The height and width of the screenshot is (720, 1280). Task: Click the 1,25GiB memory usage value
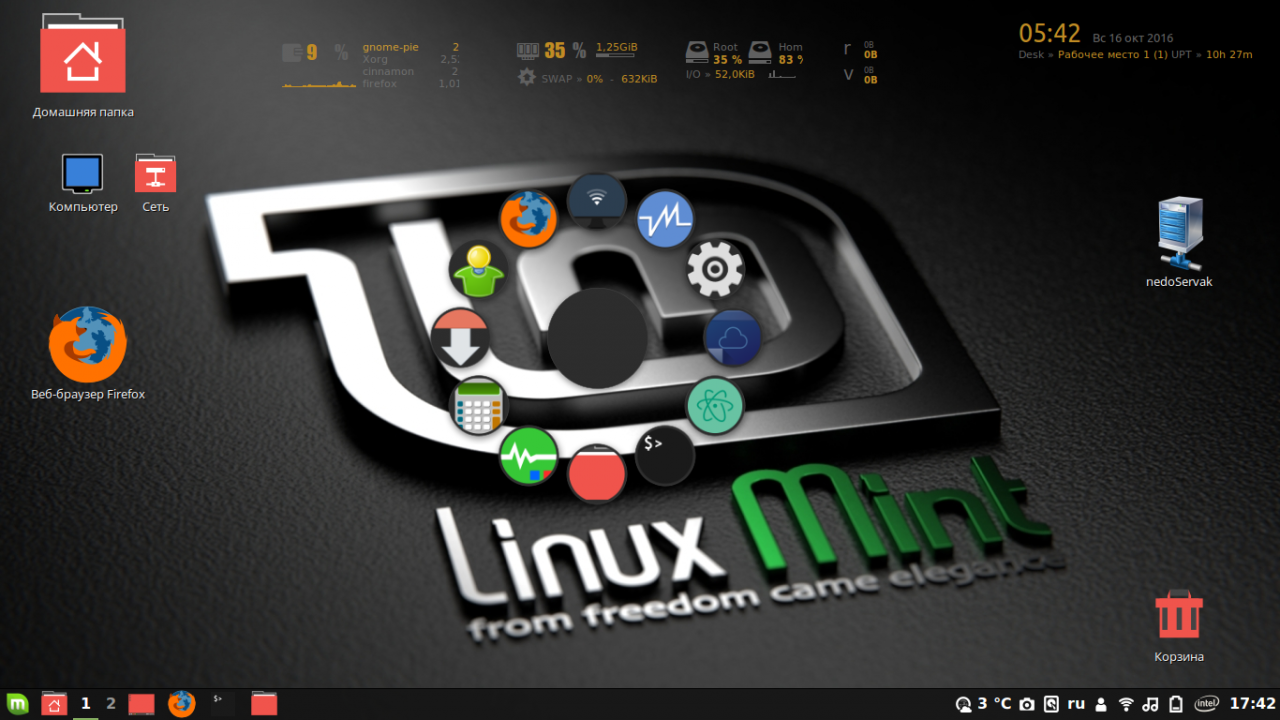617,47
